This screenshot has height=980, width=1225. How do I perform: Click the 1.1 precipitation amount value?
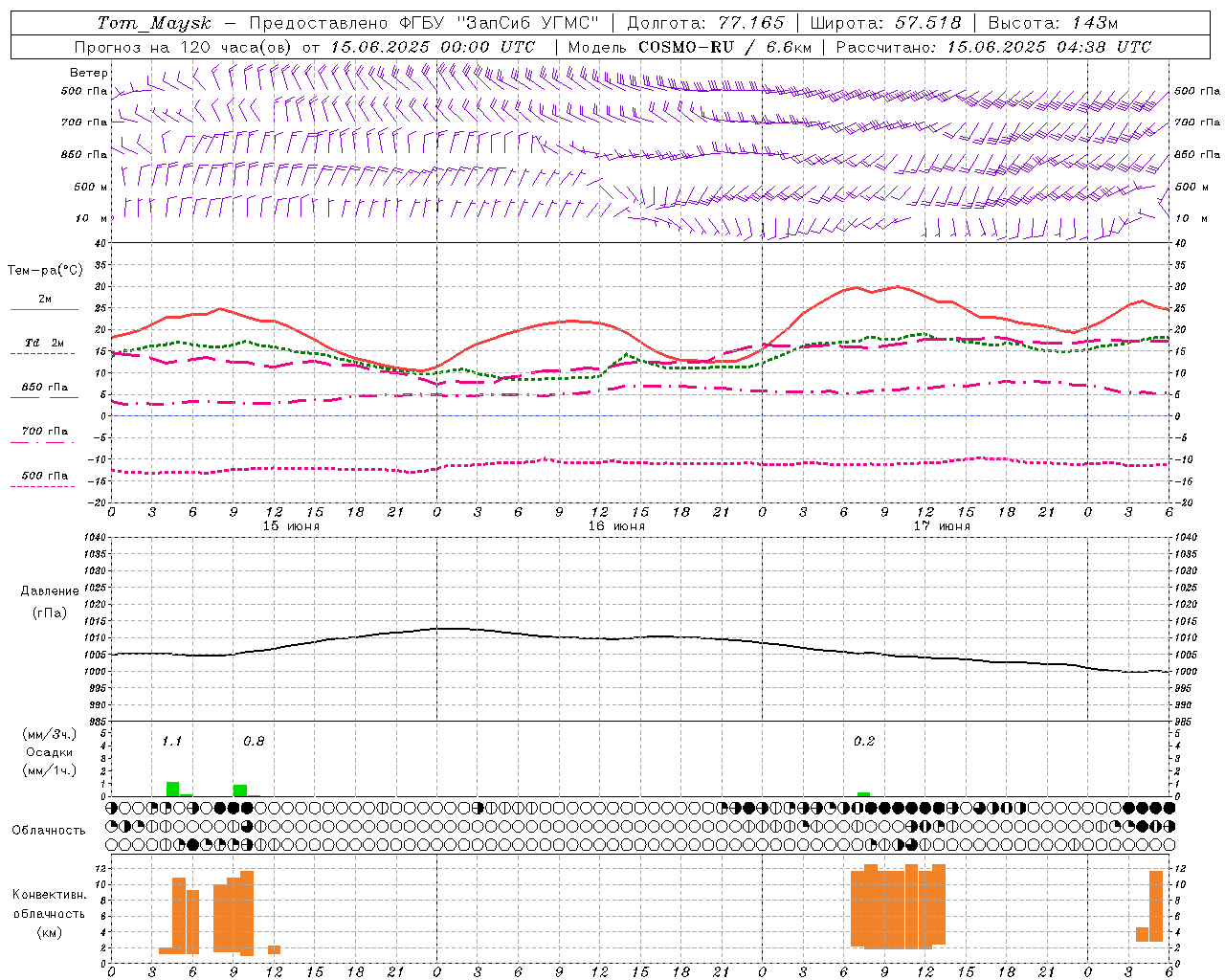171,741
